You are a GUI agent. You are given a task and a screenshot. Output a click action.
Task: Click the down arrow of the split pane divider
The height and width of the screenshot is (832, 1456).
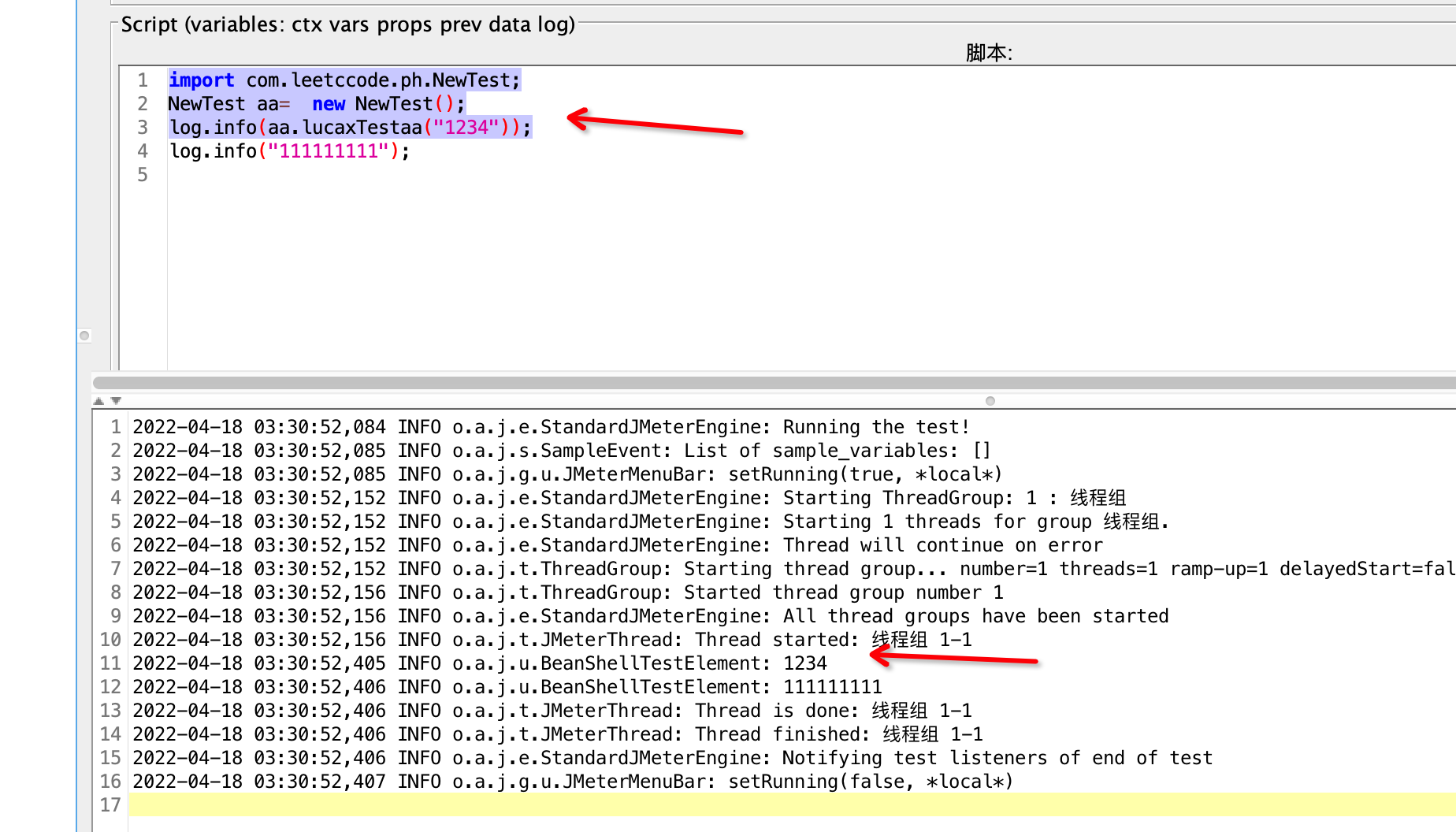point(116,401)
